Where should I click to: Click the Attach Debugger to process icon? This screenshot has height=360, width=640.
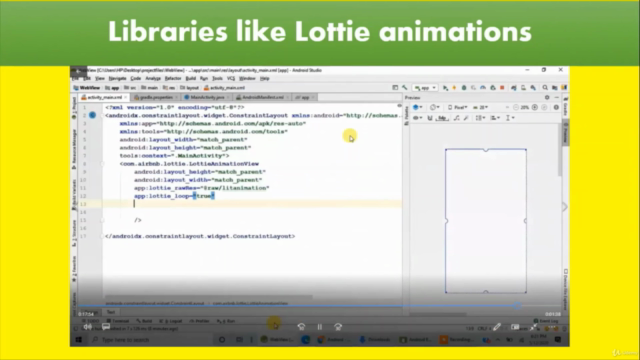(493, 88)
